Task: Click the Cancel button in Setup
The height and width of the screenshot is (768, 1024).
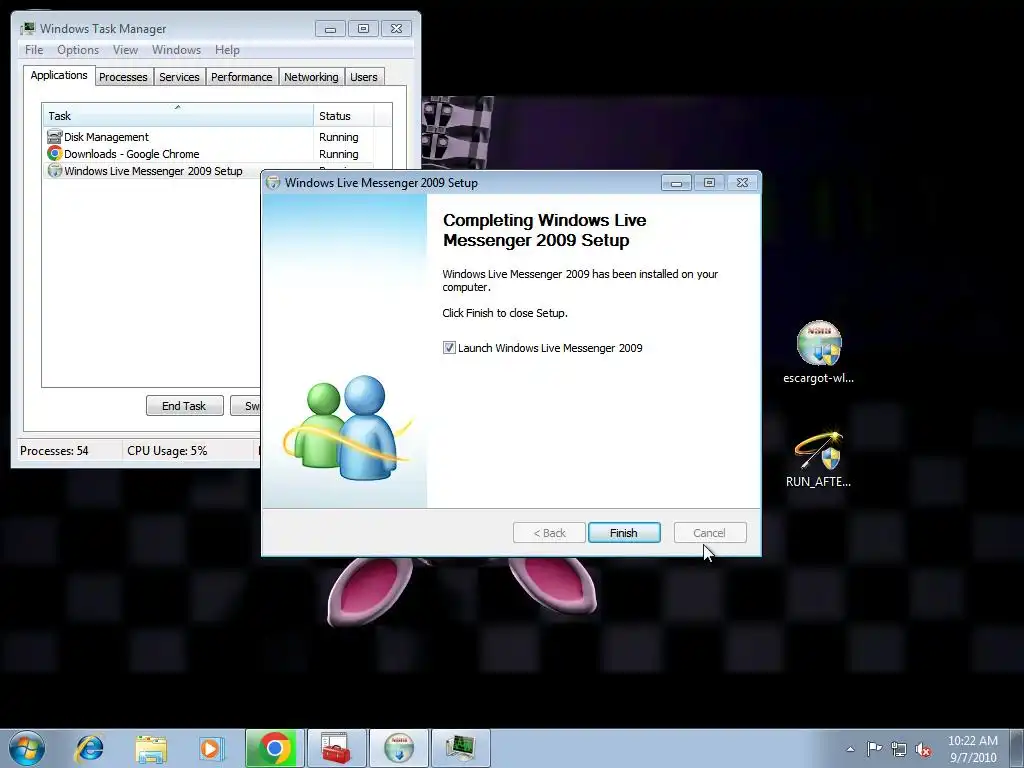Action: pyautogui.click(x=709, y=533)
